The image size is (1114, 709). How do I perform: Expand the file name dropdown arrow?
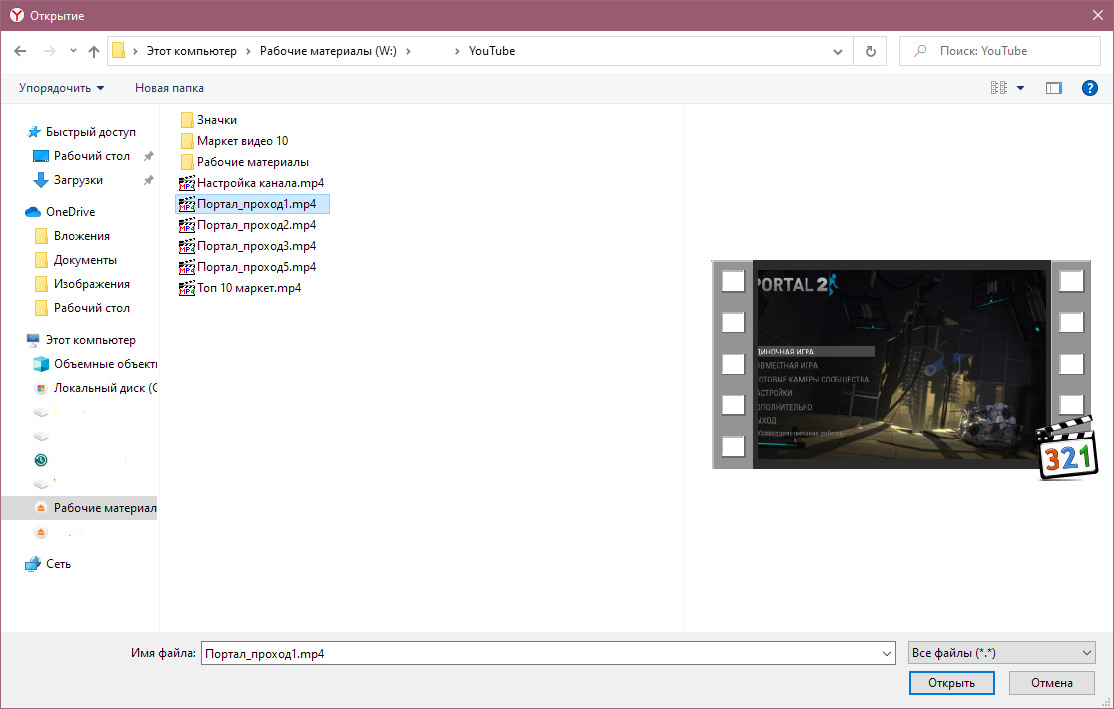point(887,654)
